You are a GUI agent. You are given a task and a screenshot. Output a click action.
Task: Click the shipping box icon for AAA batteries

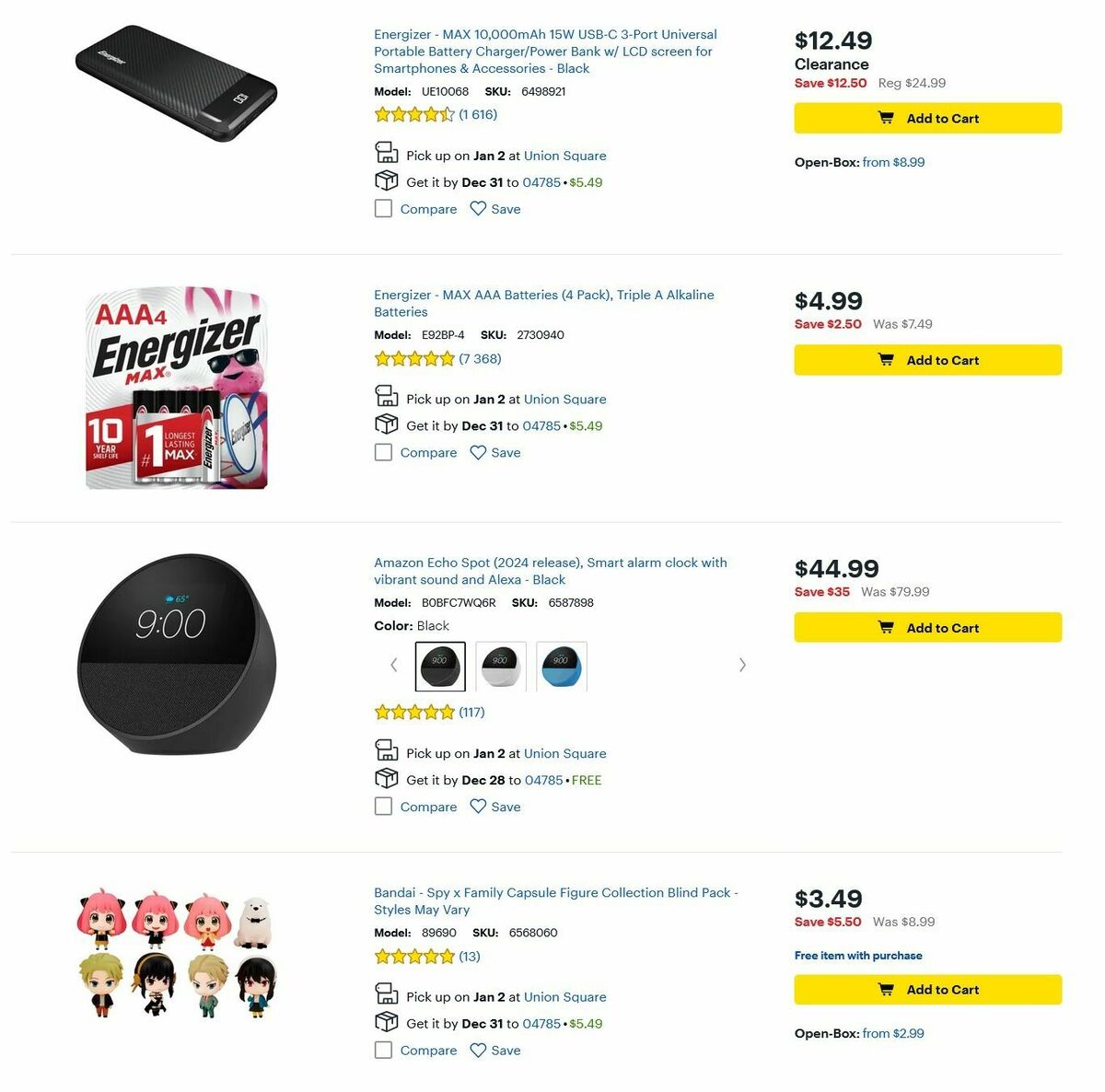point(387,423)
